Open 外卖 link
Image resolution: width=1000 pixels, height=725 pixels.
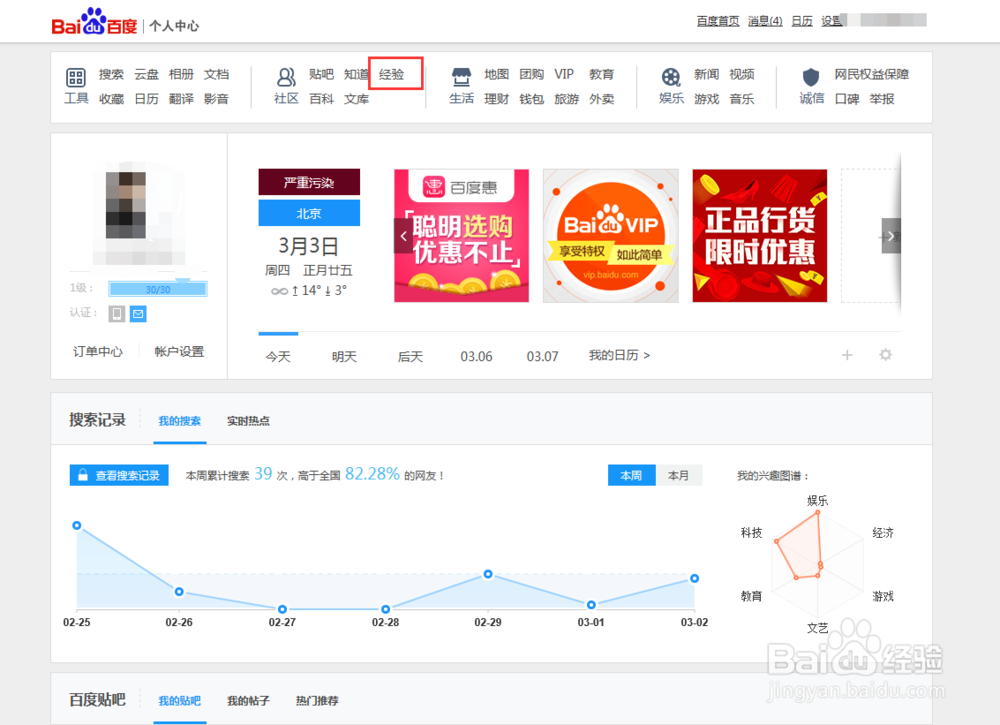(x=601, y=99)
